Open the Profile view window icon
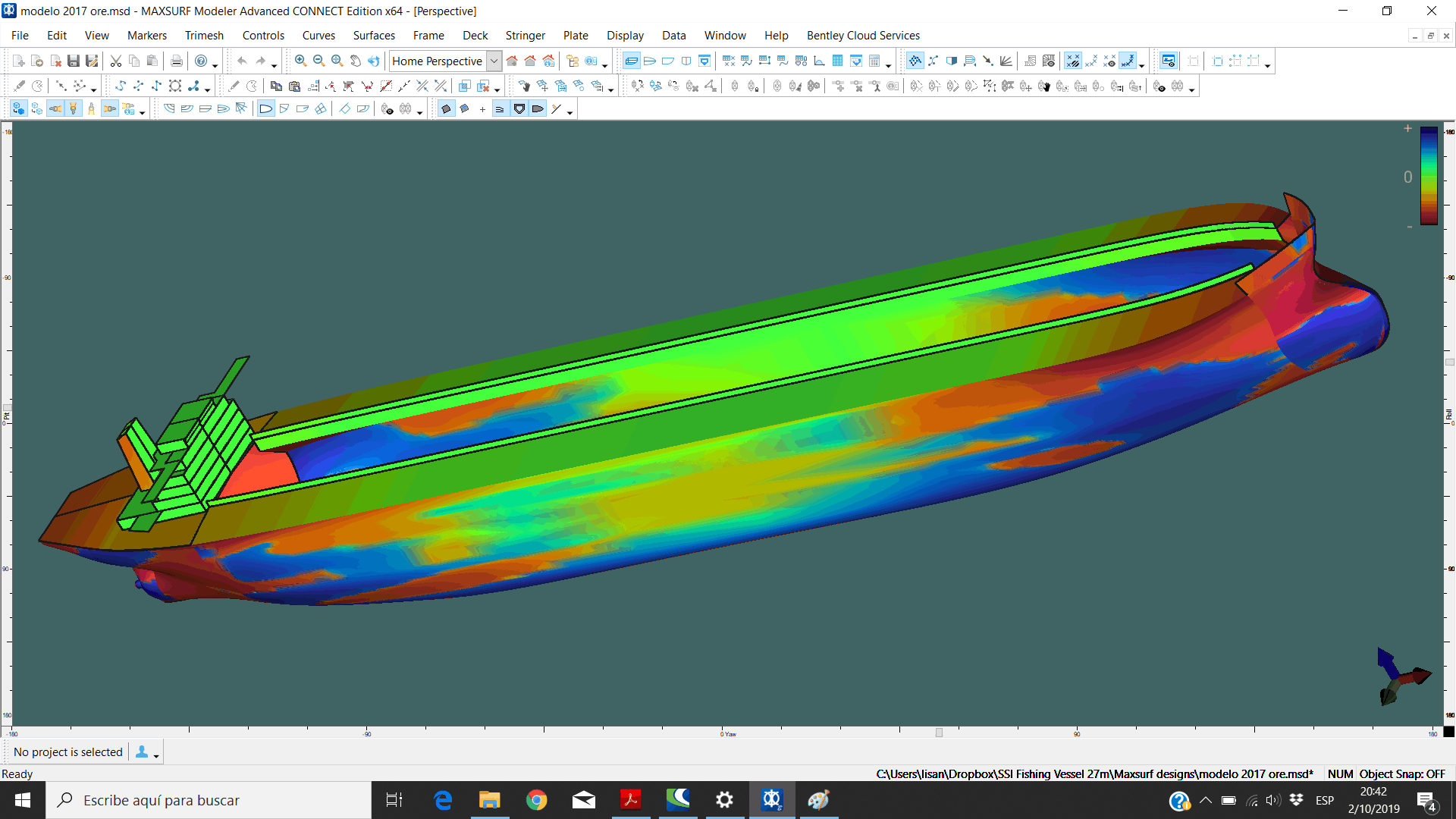Viewport: 1456px width, 819px height. [x=668, y=61]
